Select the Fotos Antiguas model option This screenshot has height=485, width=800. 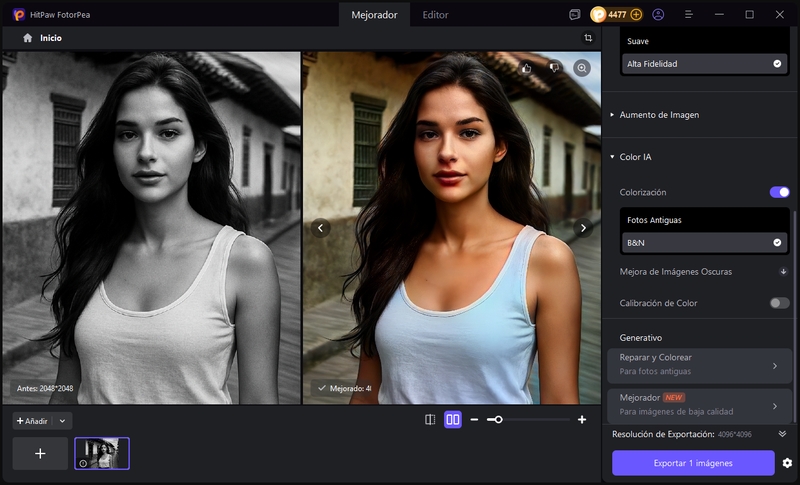705,220
